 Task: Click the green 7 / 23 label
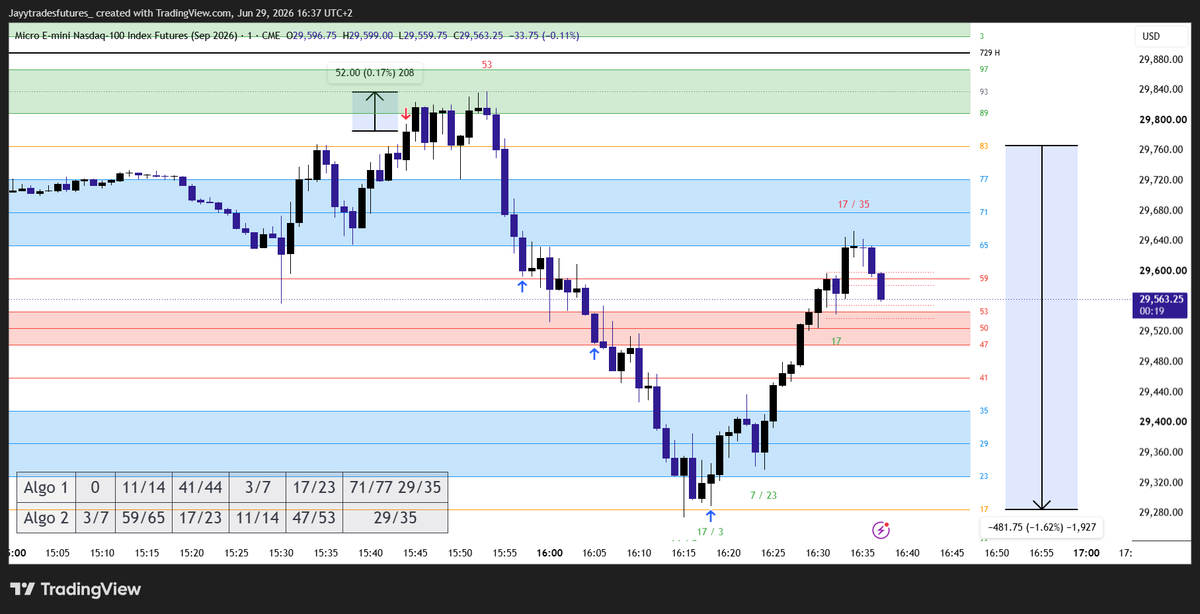click(x=763, y=495)
